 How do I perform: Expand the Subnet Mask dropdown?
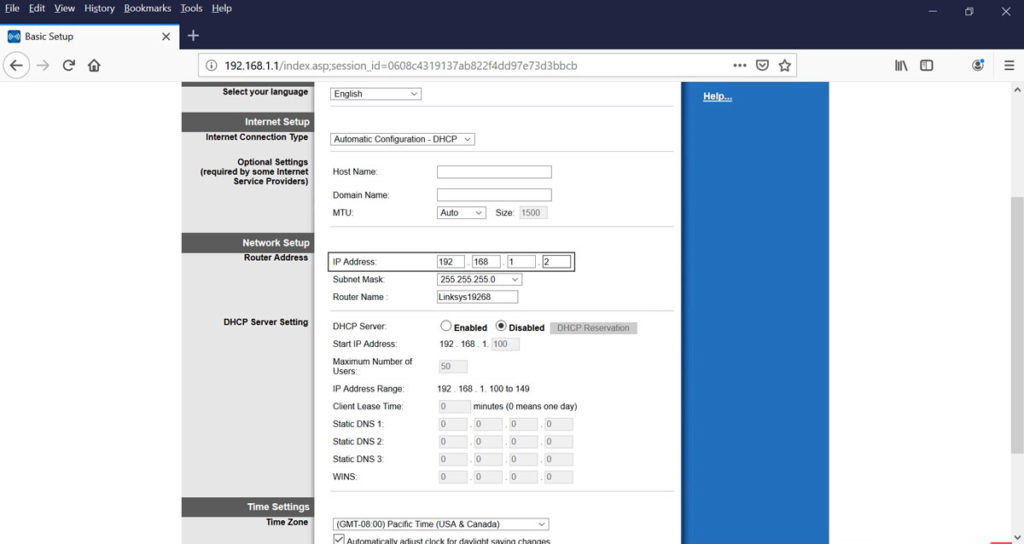click(479, 279)
